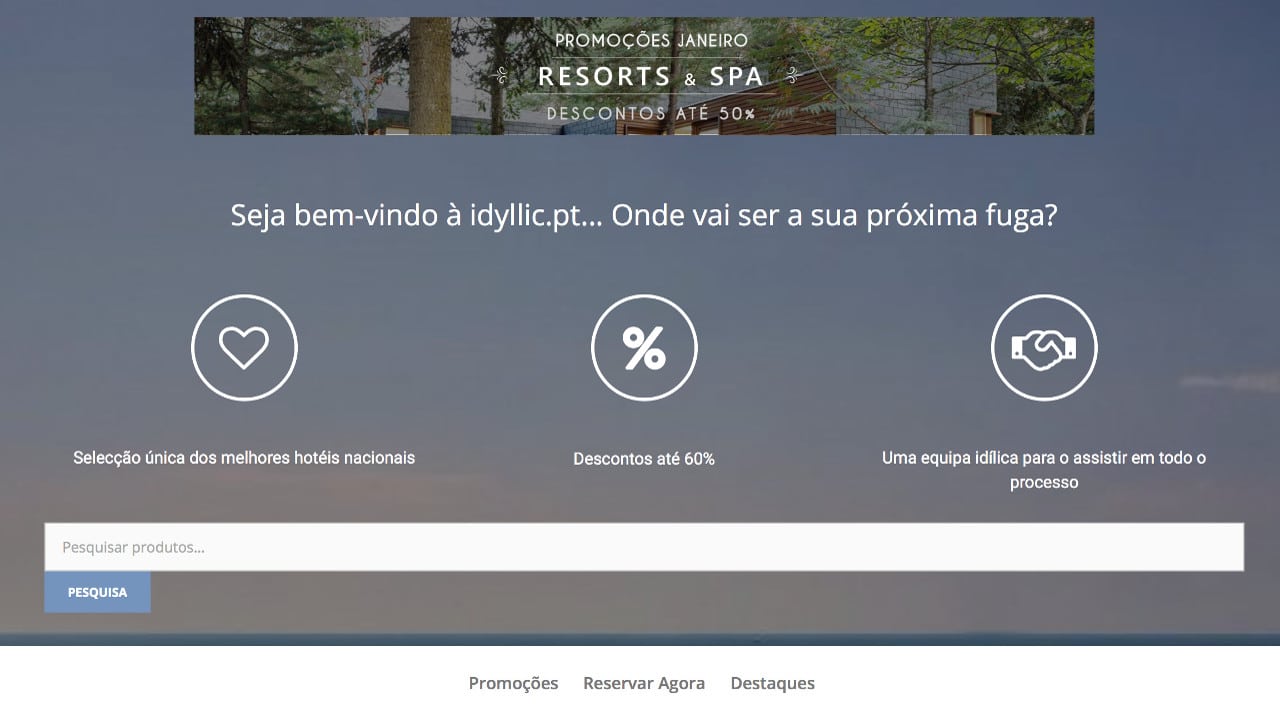
Task: Open the Promoções menu item
Action: 513,683
